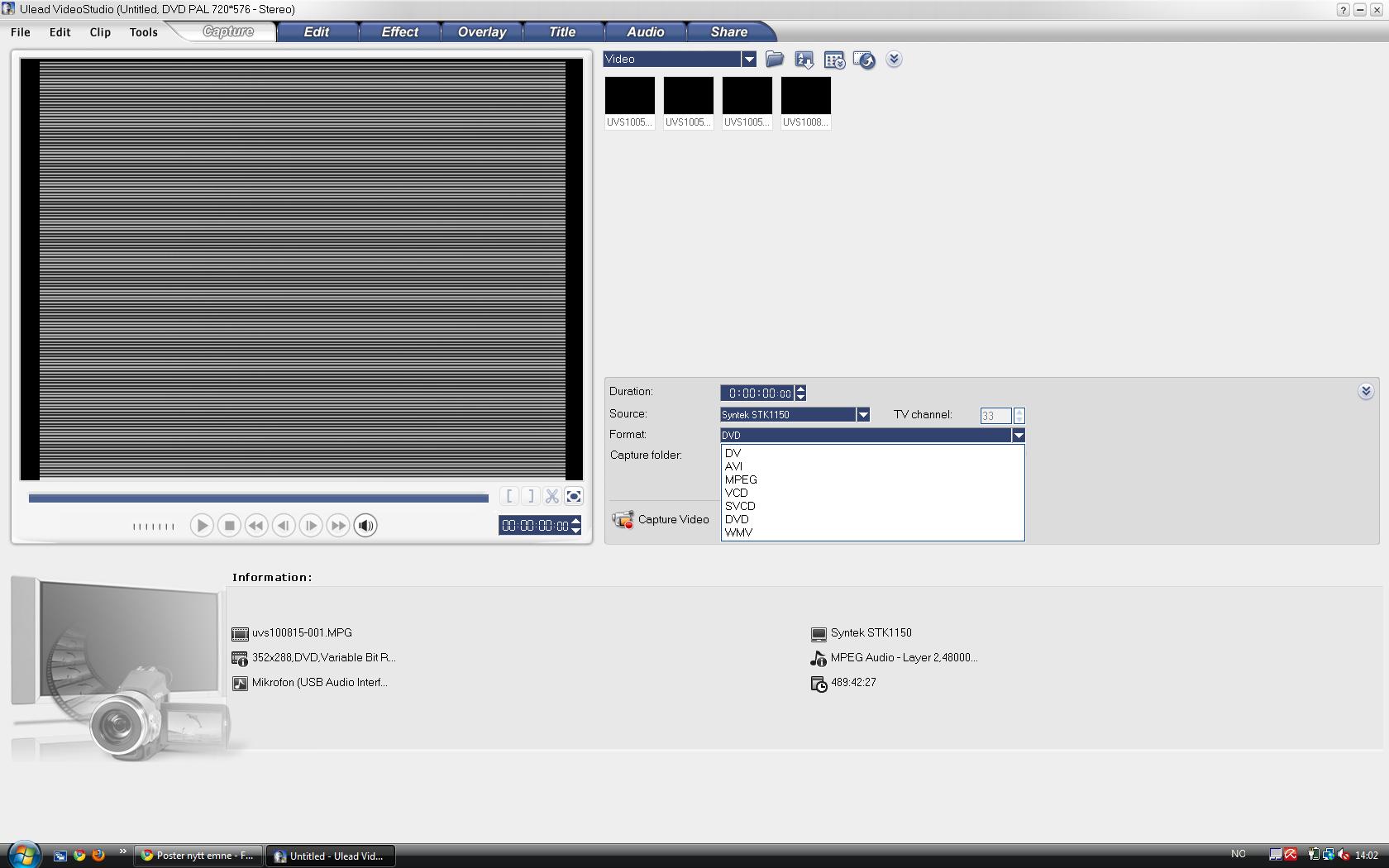
Task: Set mark-in with the left bracket button
Action: click(x=510, y=496)
